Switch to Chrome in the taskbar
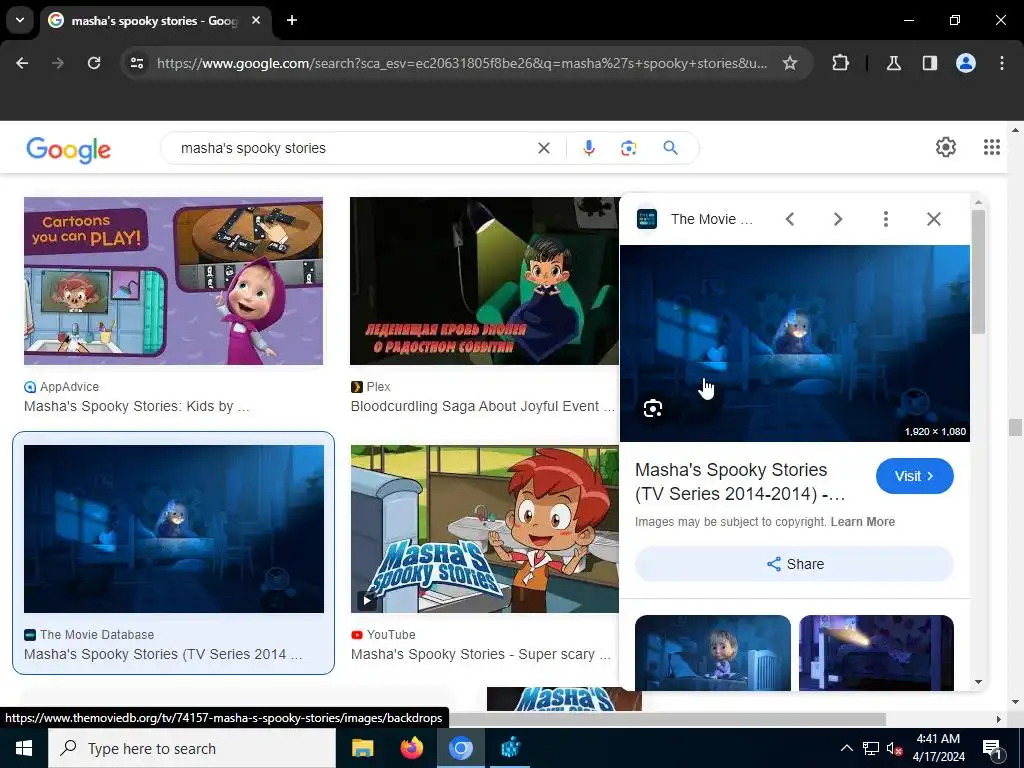The width and height of the screenshot is (1024, 768). coord(460,748)
